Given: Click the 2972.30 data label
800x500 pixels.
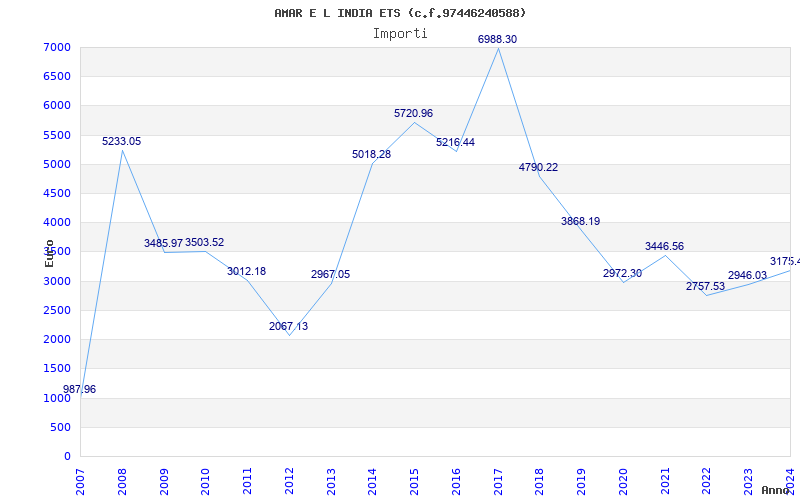Looking at the screenshot, I should coord(622,273).
